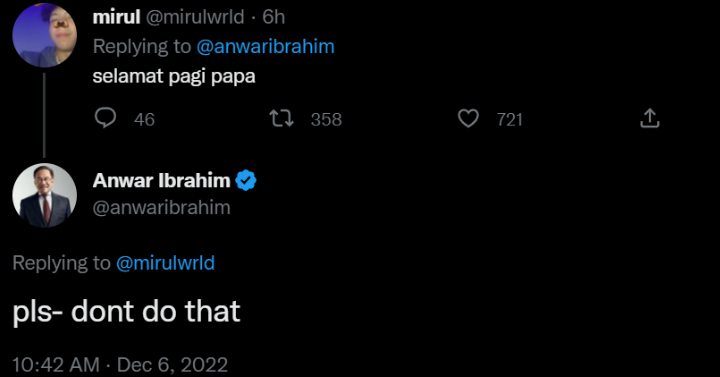This screenshot has width=720, height=377.
Task: Retweet mirul's tweet using the arrows icon
Action: pos(281,118)
